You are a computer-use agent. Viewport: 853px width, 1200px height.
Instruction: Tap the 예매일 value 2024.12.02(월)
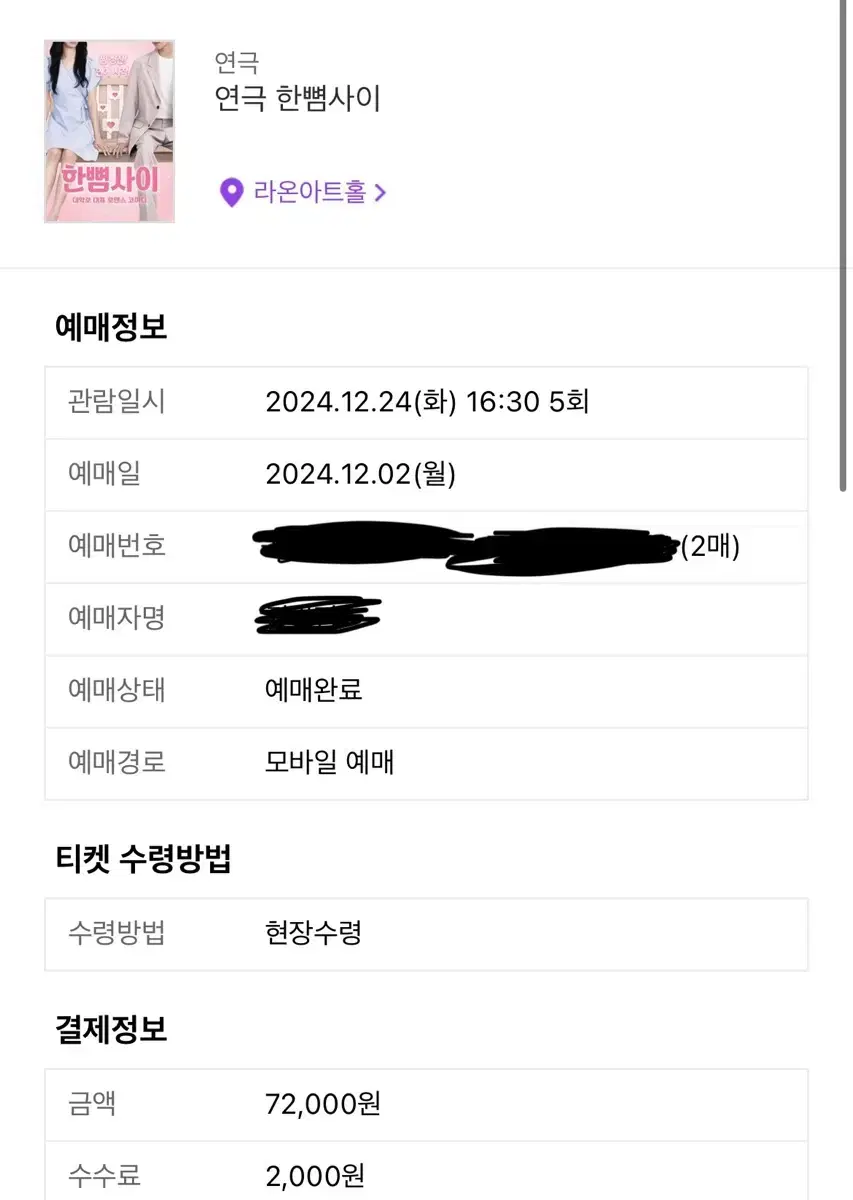[x=360, y=474]
